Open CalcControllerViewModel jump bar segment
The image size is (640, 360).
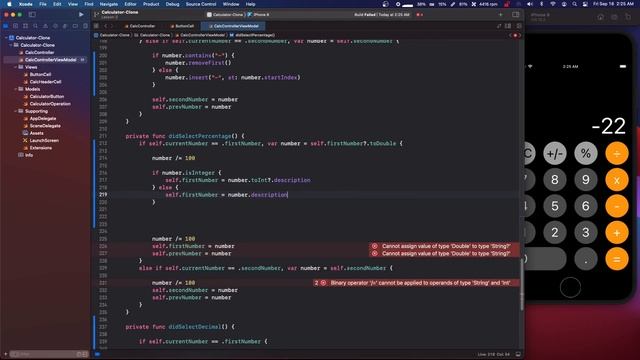(200, 35)
